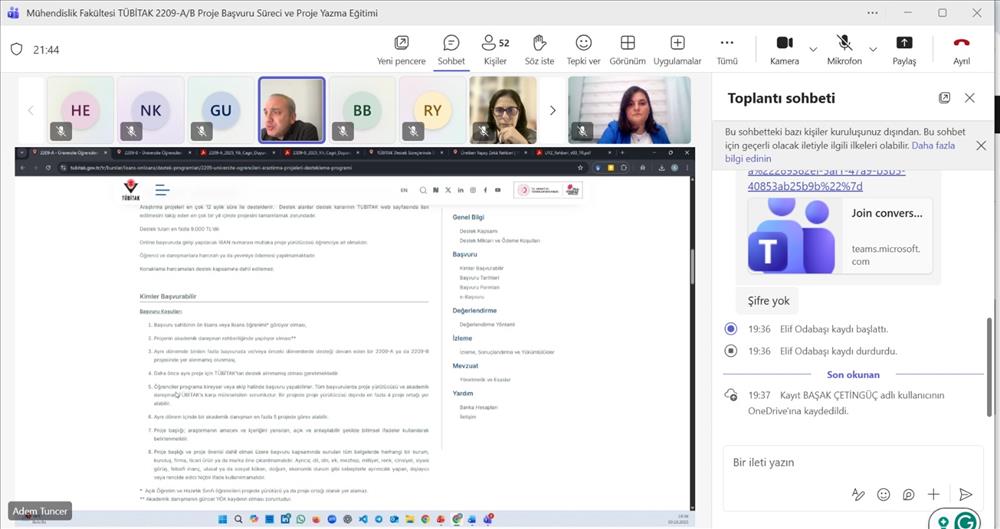Open the Tepki ver reactions icon
1000x529 pixels.
[583, 43]
